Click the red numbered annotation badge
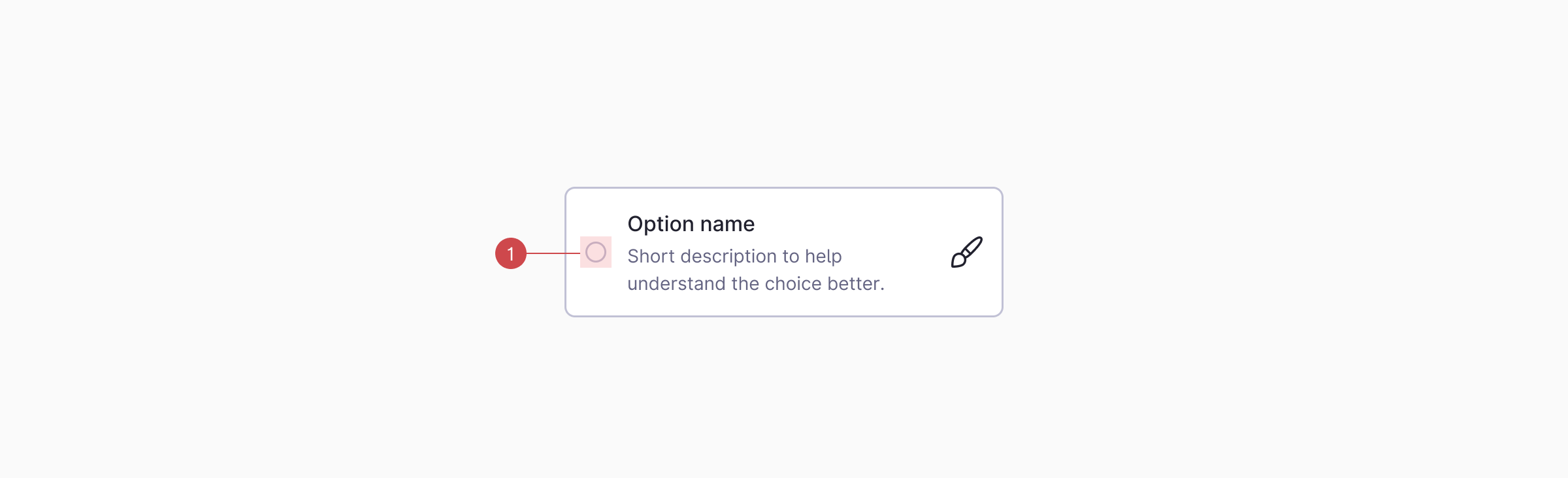This screenshot has height=478, width=1568. 512,253
